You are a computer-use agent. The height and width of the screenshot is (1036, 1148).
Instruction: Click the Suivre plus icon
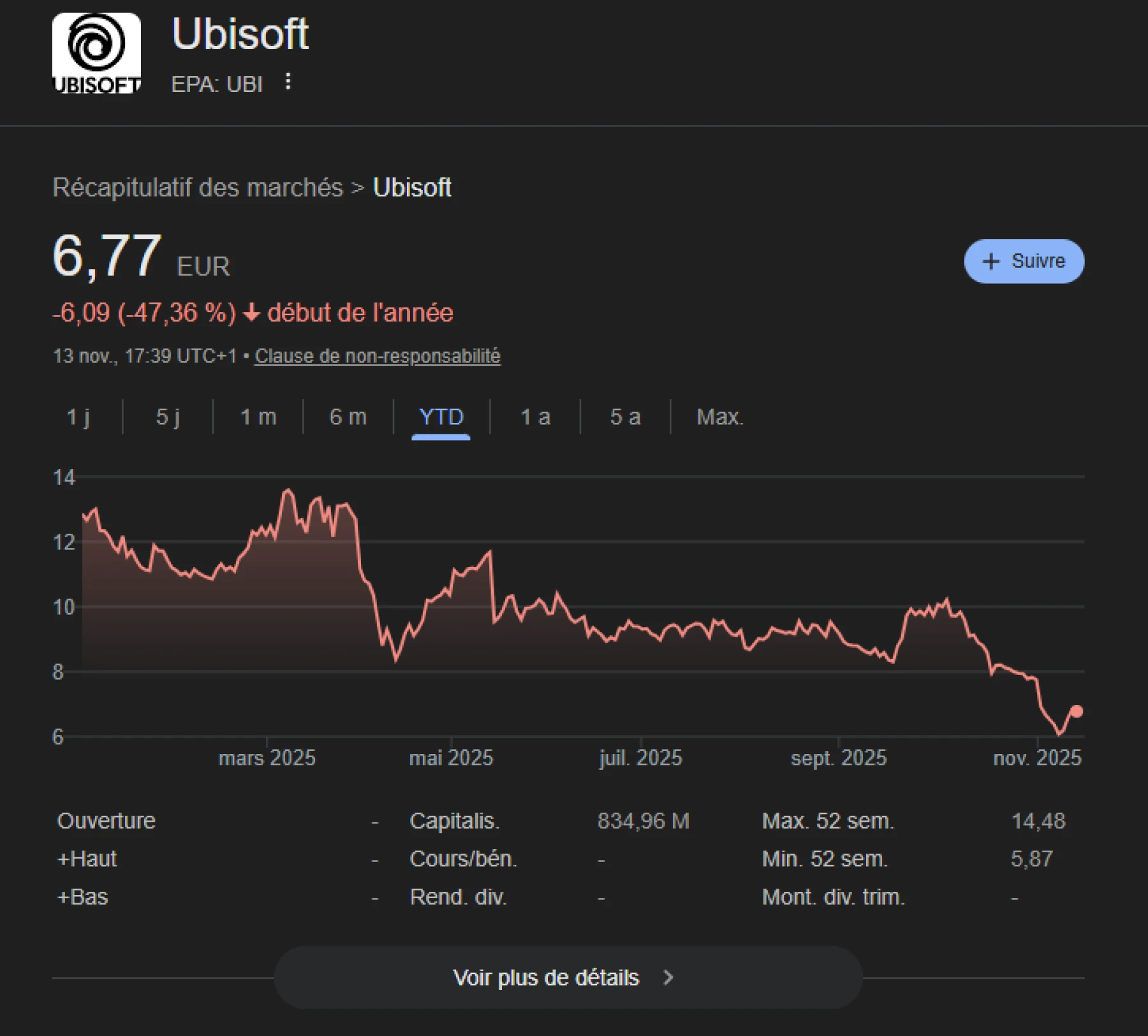(990, 262)
